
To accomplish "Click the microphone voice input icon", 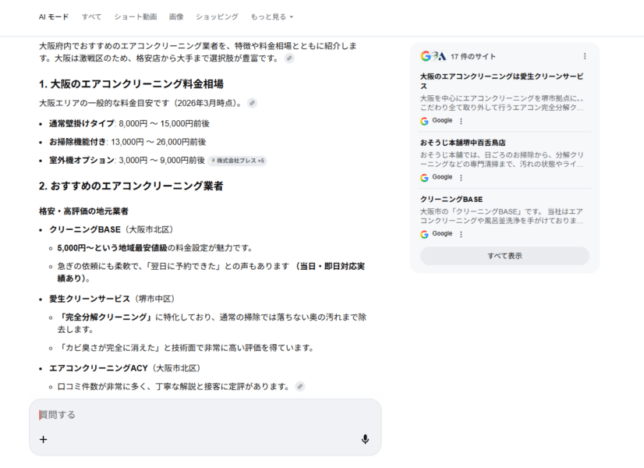I will point(365,440).
